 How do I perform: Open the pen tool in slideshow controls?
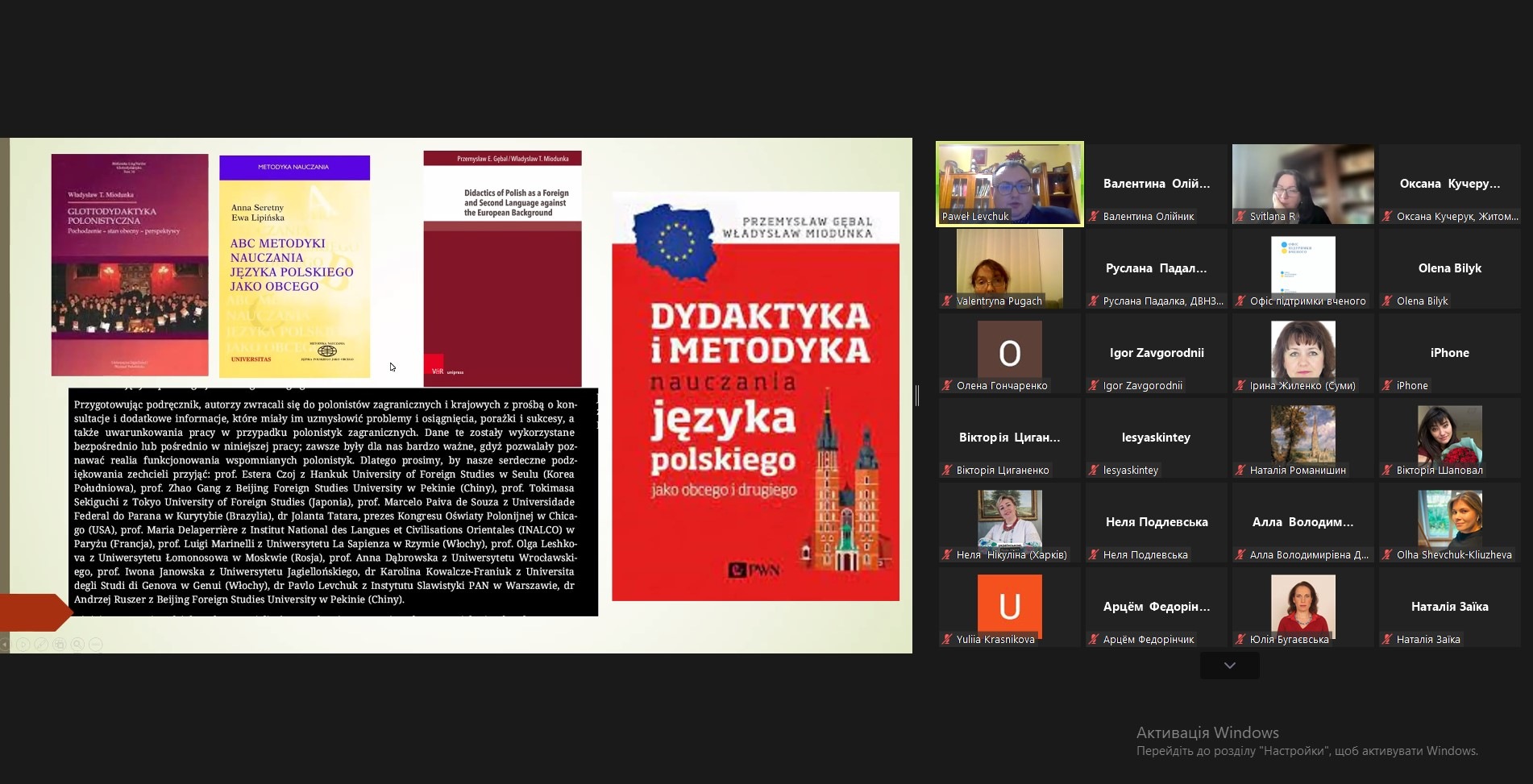(41, 644)
